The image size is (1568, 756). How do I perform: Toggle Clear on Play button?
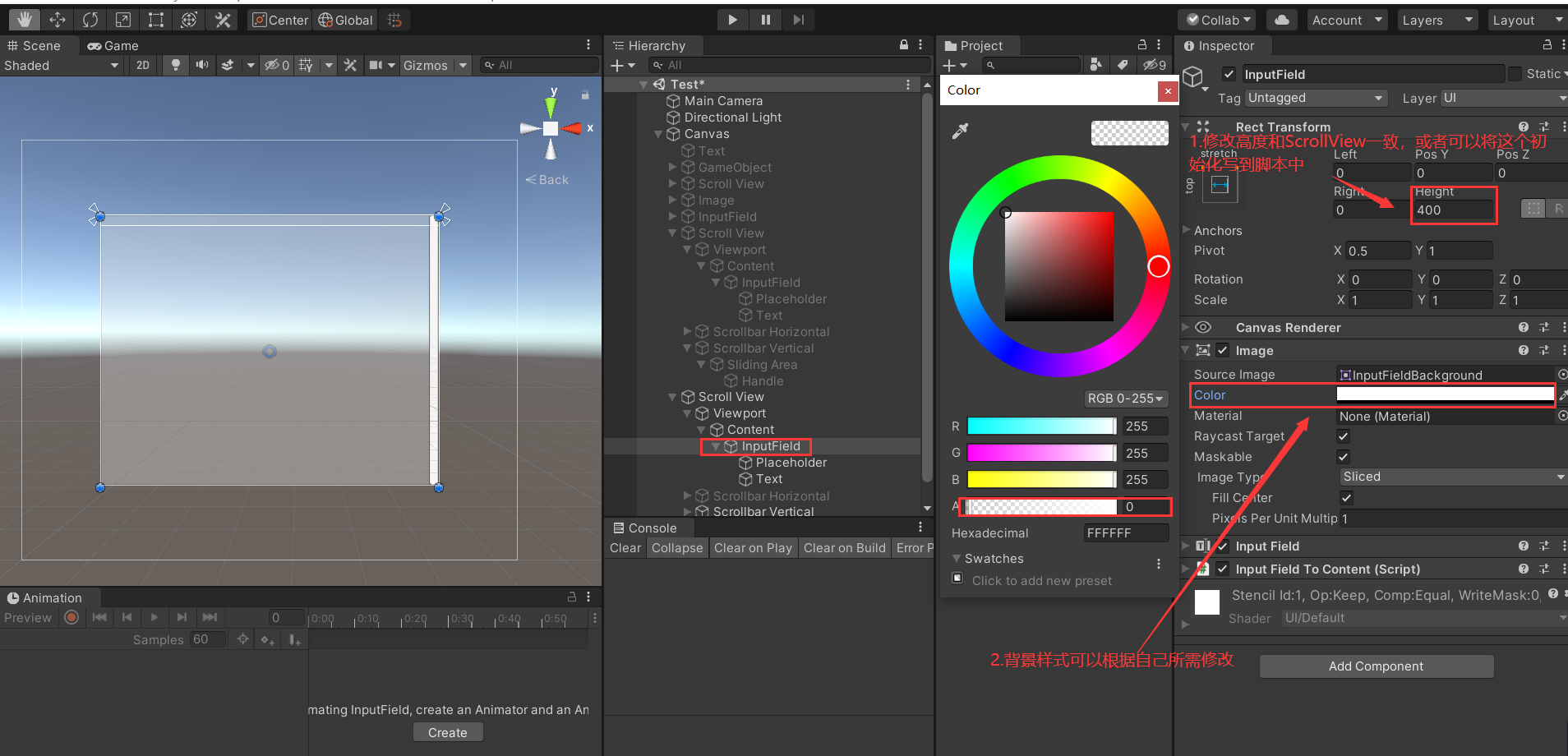tap(753, 547)
